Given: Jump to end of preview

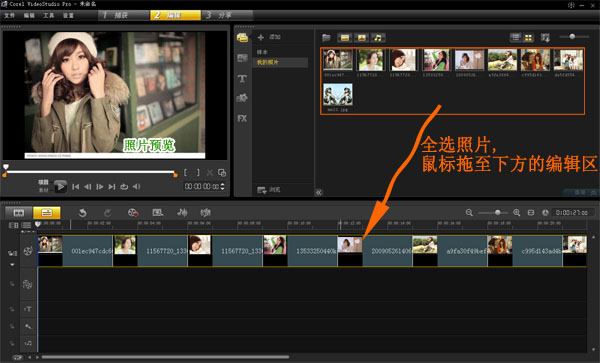Looking at the screenshot, I should click(x=112, y=187).
